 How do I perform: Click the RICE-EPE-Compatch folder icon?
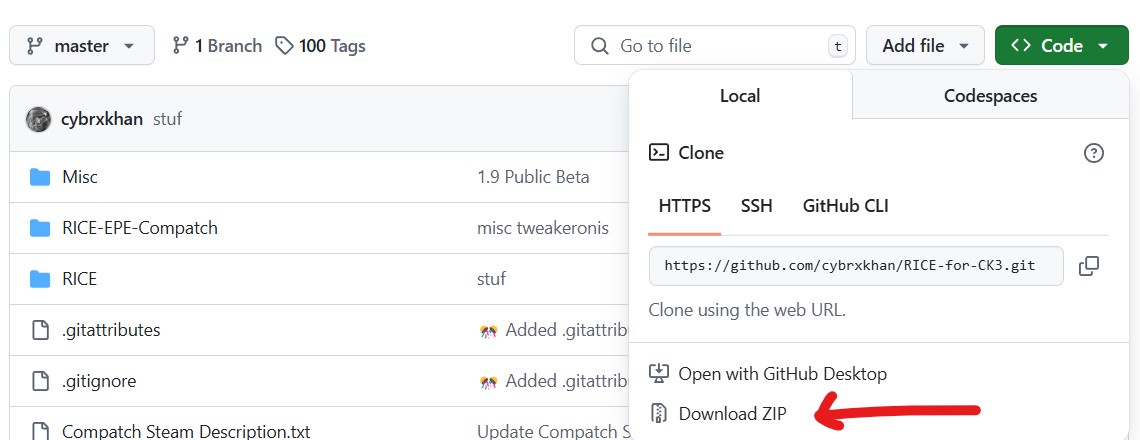40,228
